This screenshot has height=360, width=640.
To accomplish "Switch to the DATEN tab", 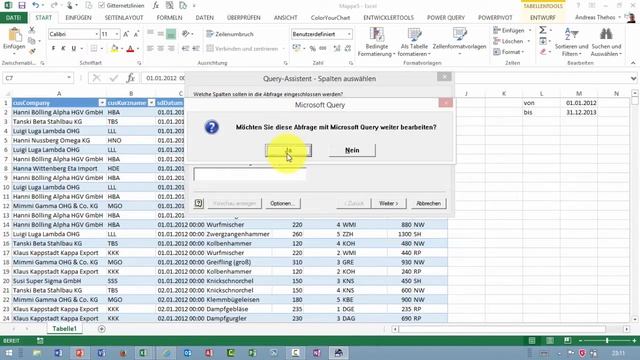I will click(204, 18).
